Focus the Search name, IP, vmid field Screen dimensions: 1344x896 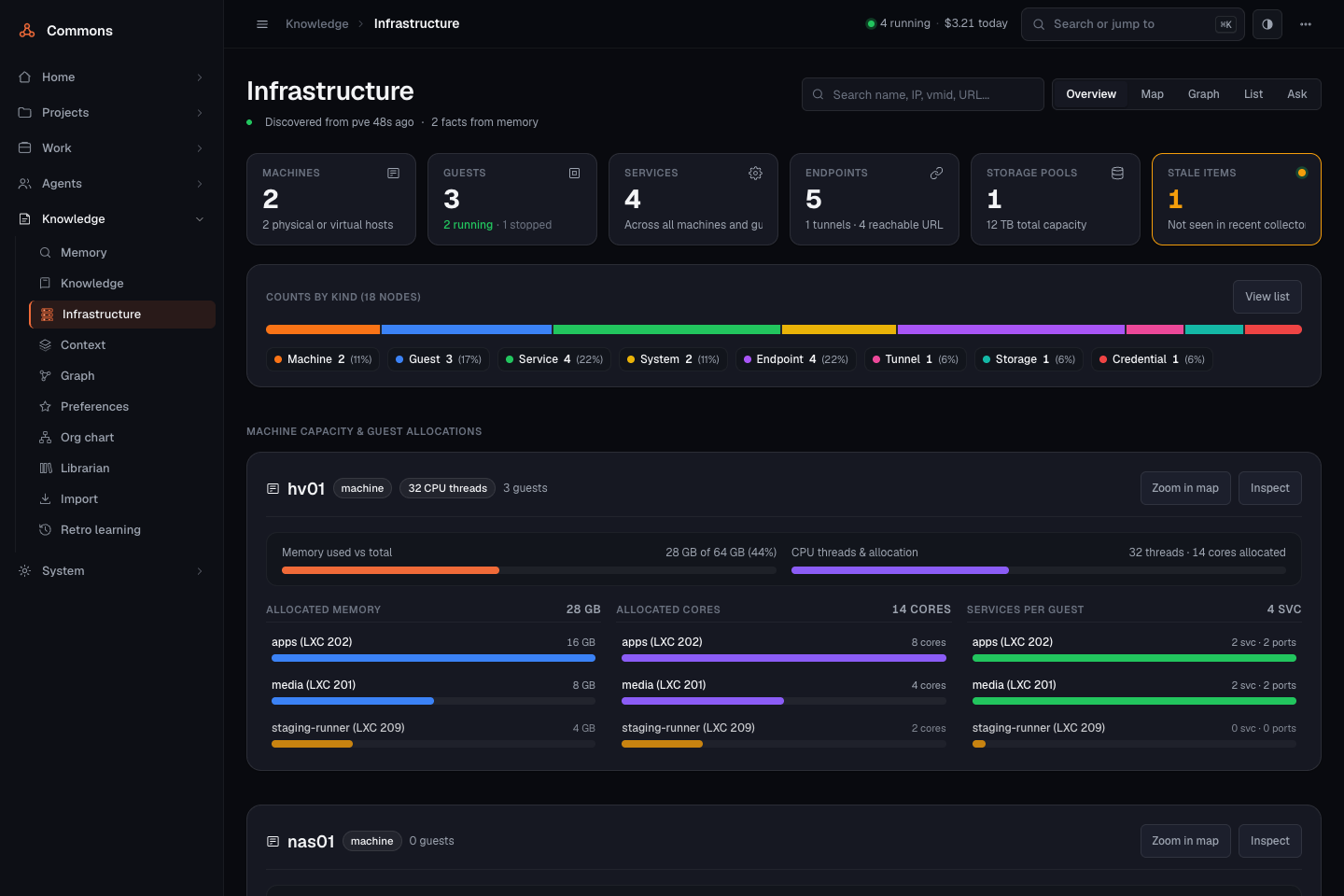(x=922, y=94)
